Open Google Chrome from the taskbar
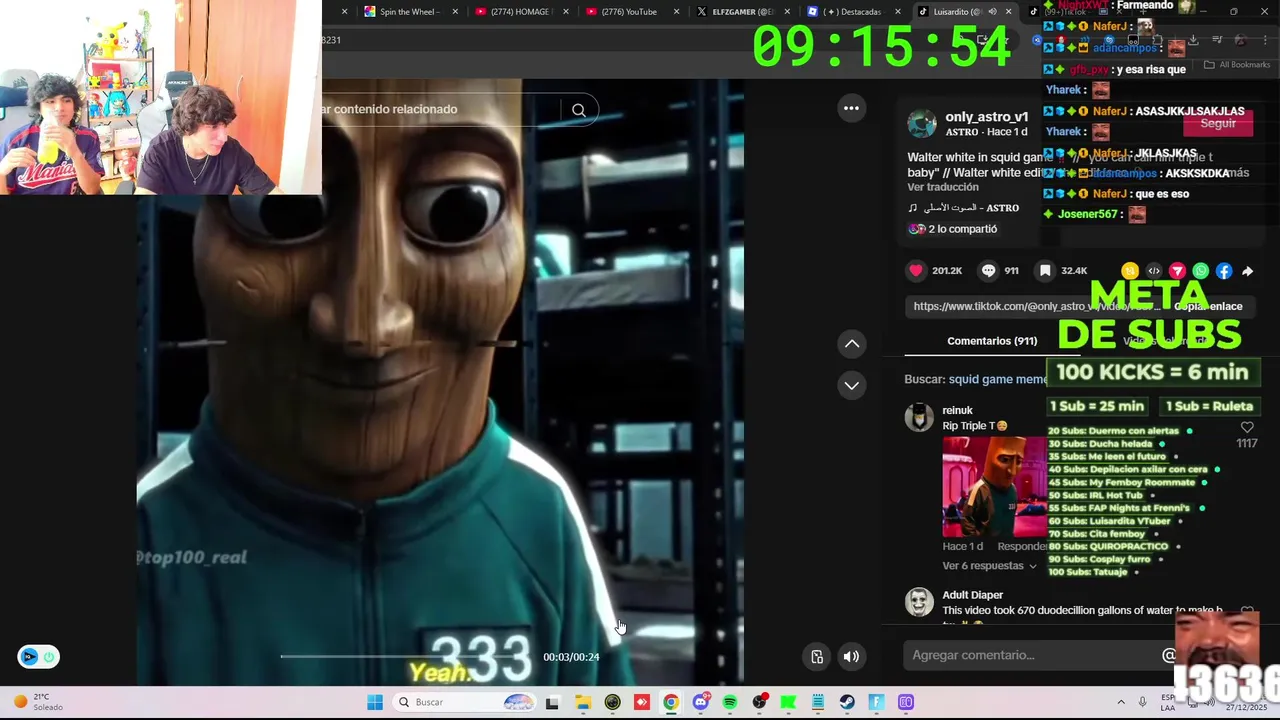The height and width of the screenshot is (720, 1280). click(670, 702)
